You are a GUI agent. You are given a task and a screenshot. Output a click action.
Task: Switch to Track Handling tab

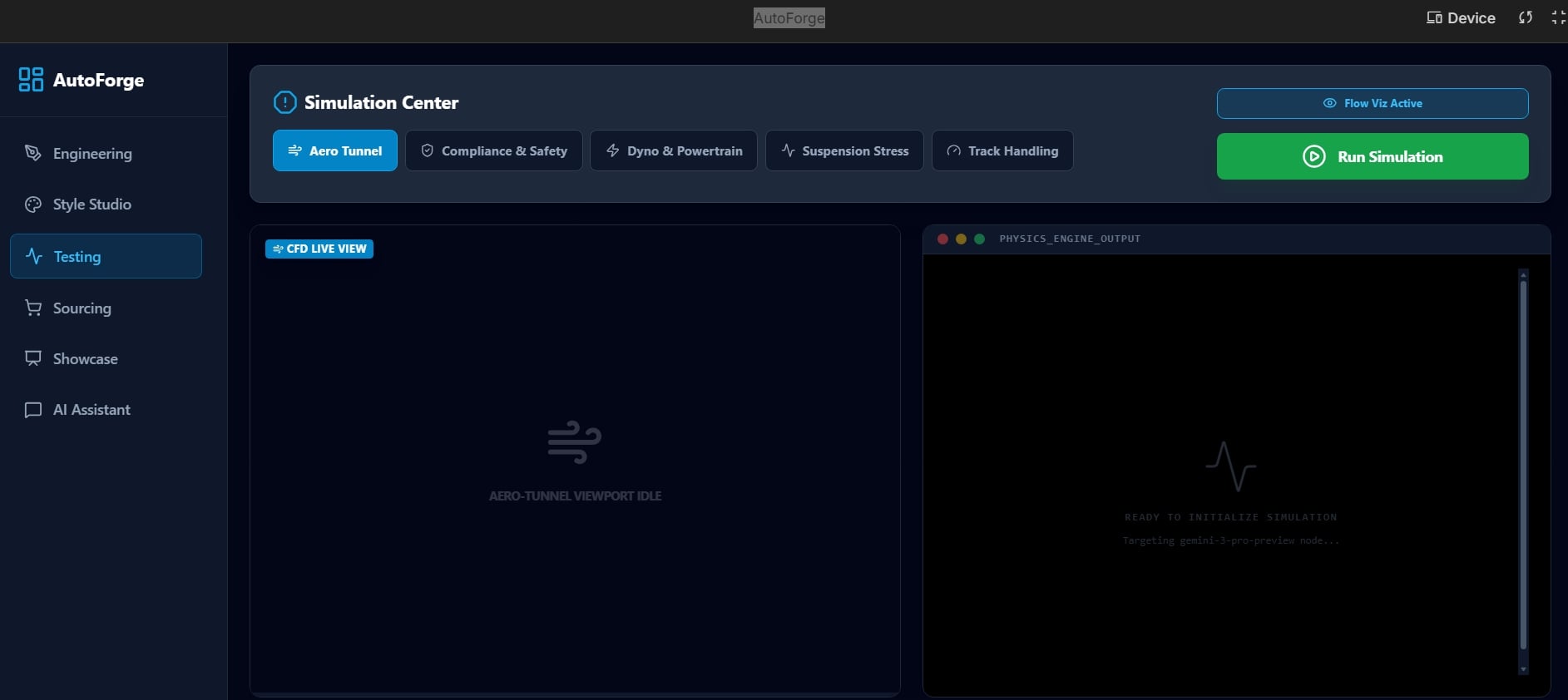pos(1002,151)
